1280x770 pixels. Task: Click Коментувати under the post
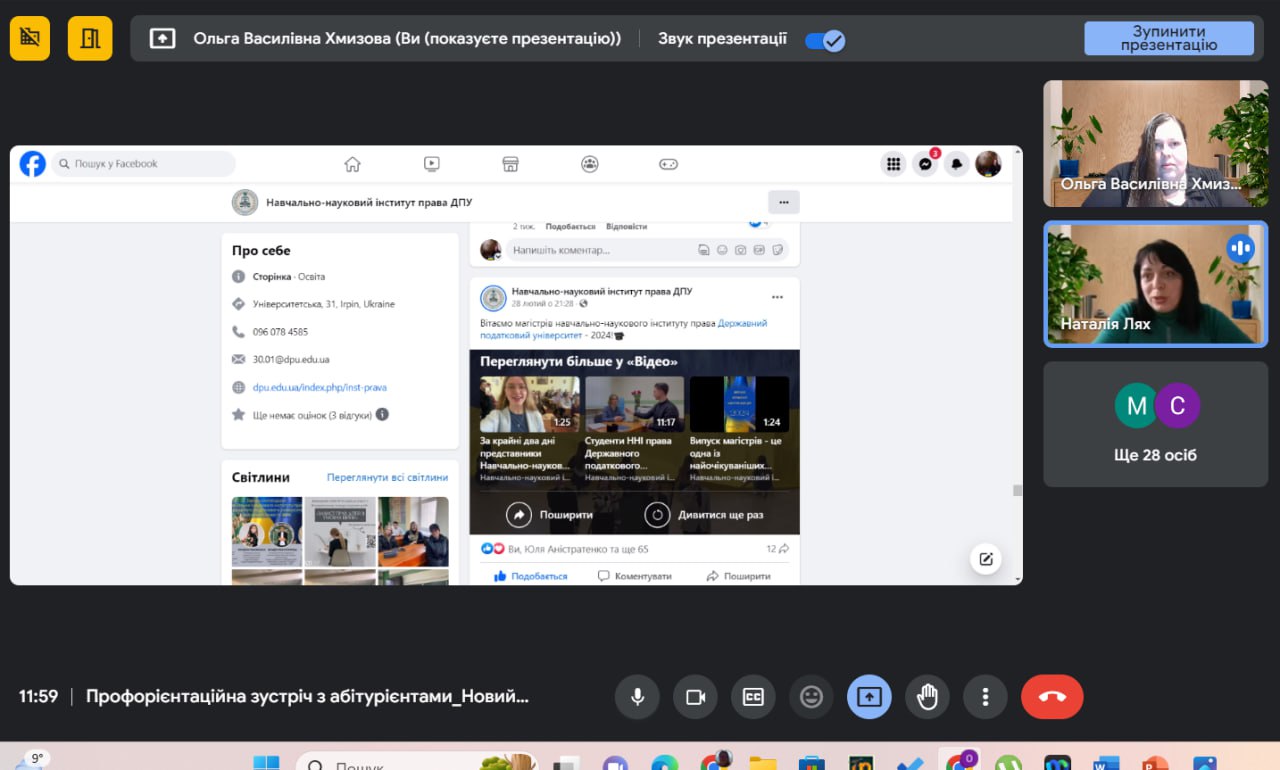635,576
